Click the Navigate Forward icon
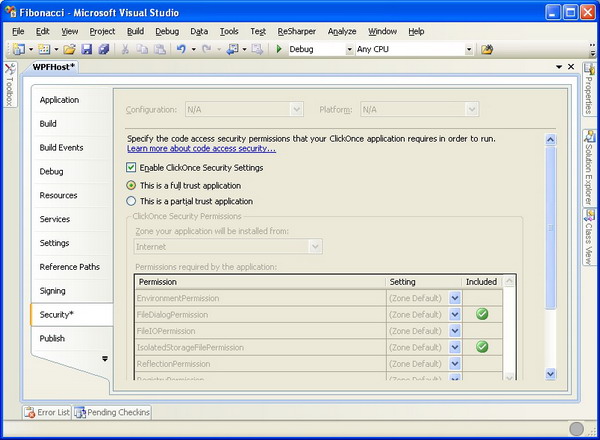 tap(257, 49)
